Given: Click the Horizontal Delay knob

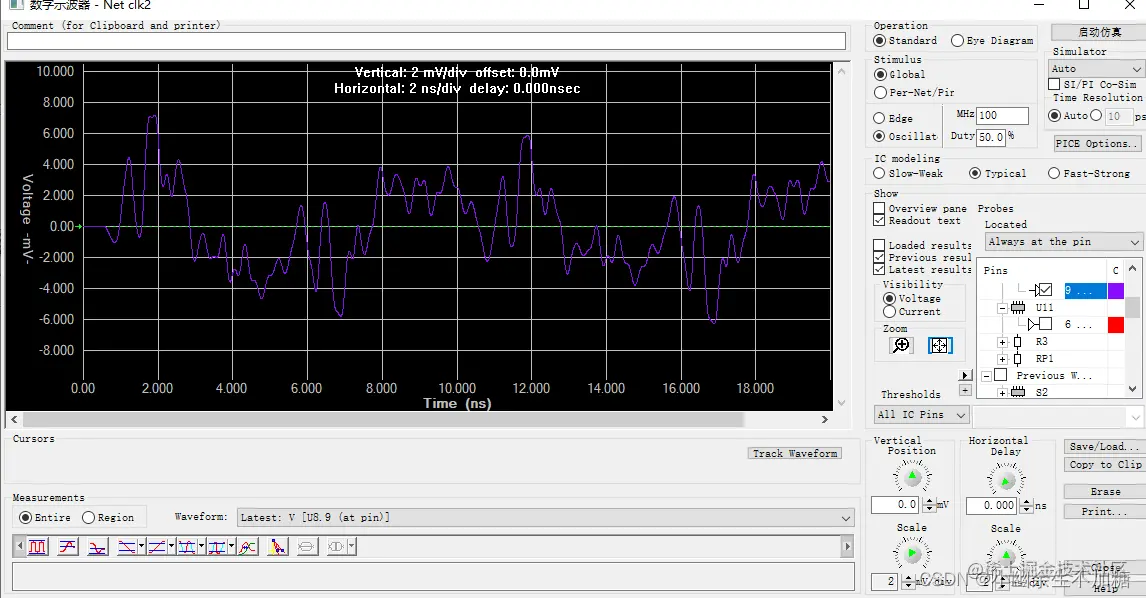Looking at the screenshot, I should coord(1006,480).
